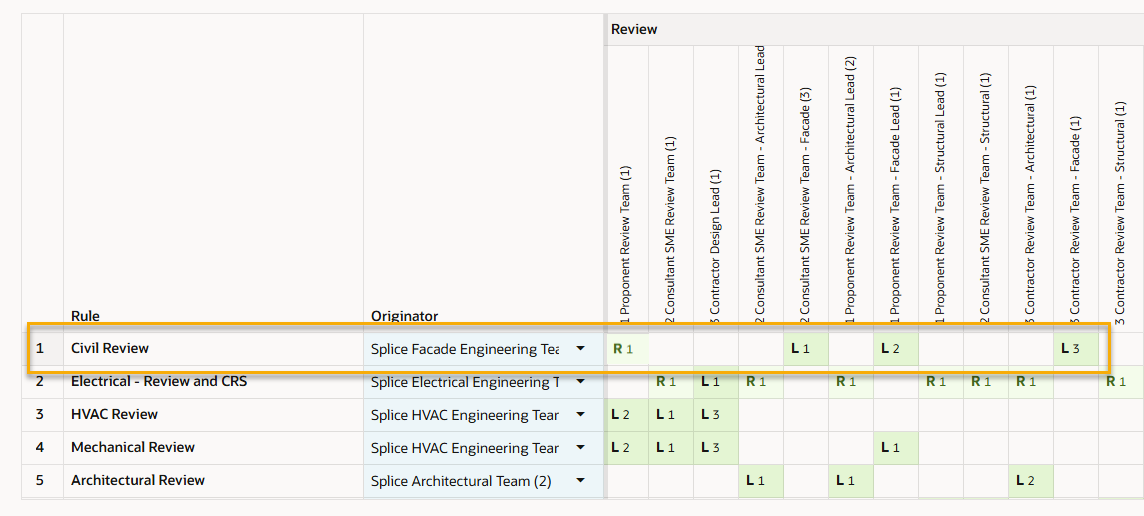Screen dimensions: 1144x516
Task: Click L2 cell in Architectural Review row
Action: [x=1030, y=481]
